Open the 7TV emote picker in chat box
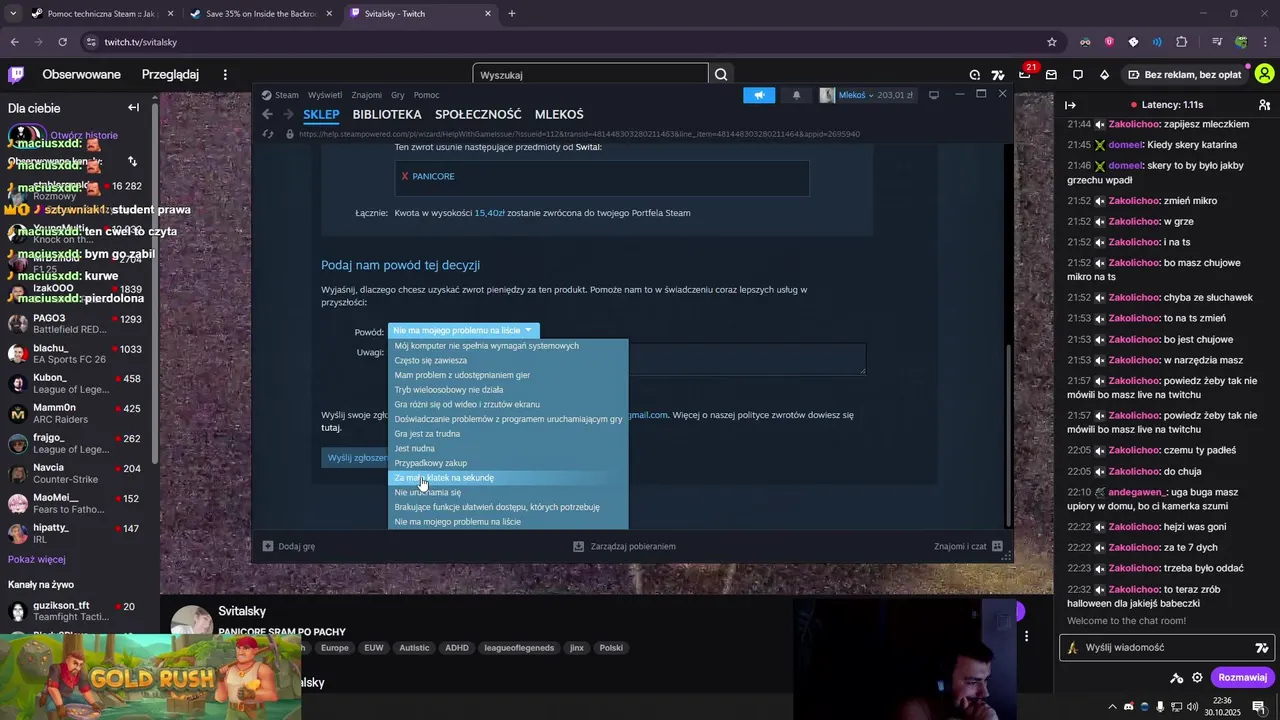Screen dimensions: 1280x720 pos(1262,647)
